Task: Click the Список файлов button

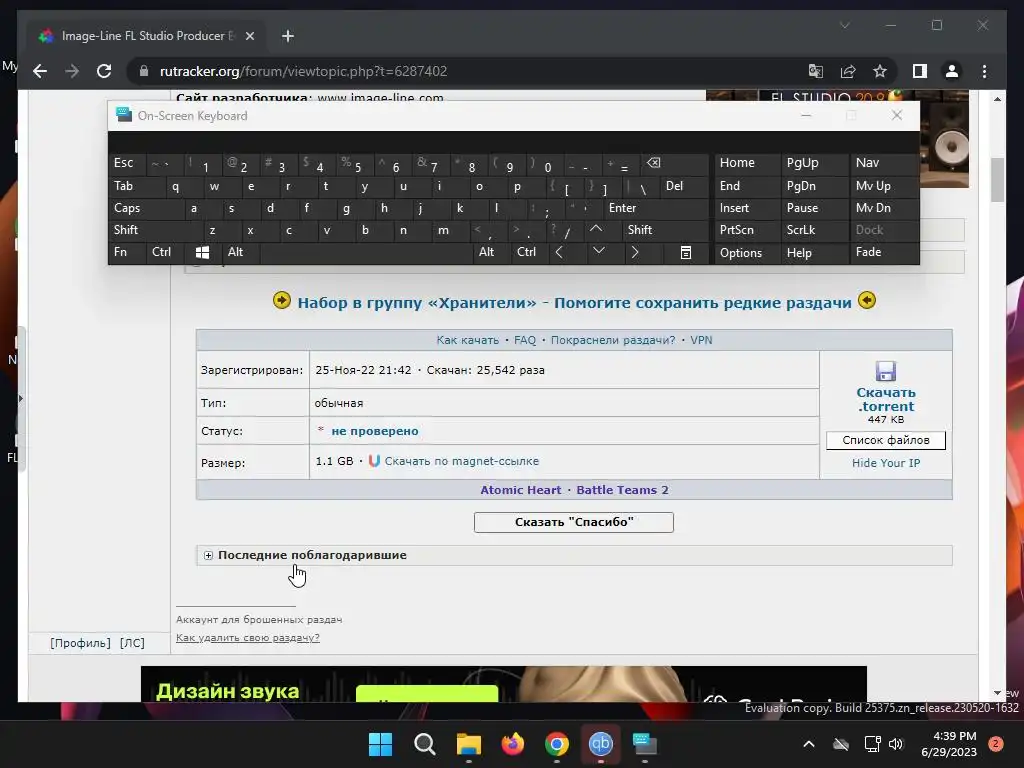Action: pyautogui.click(x=886, y=440)
